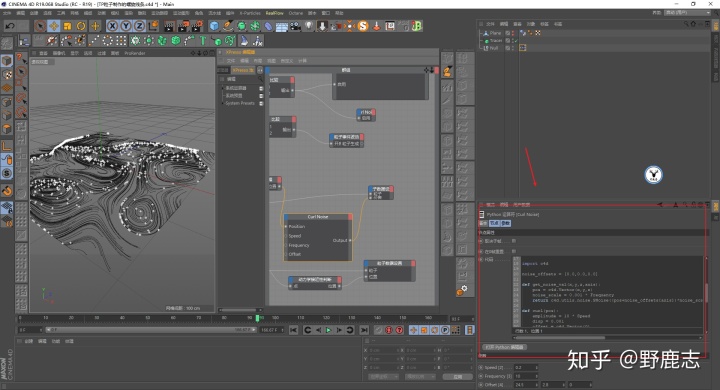Viewport: 720px width, 390px height.
Task: Render the current view with clapperboard icon
Action: click(170, 26)
